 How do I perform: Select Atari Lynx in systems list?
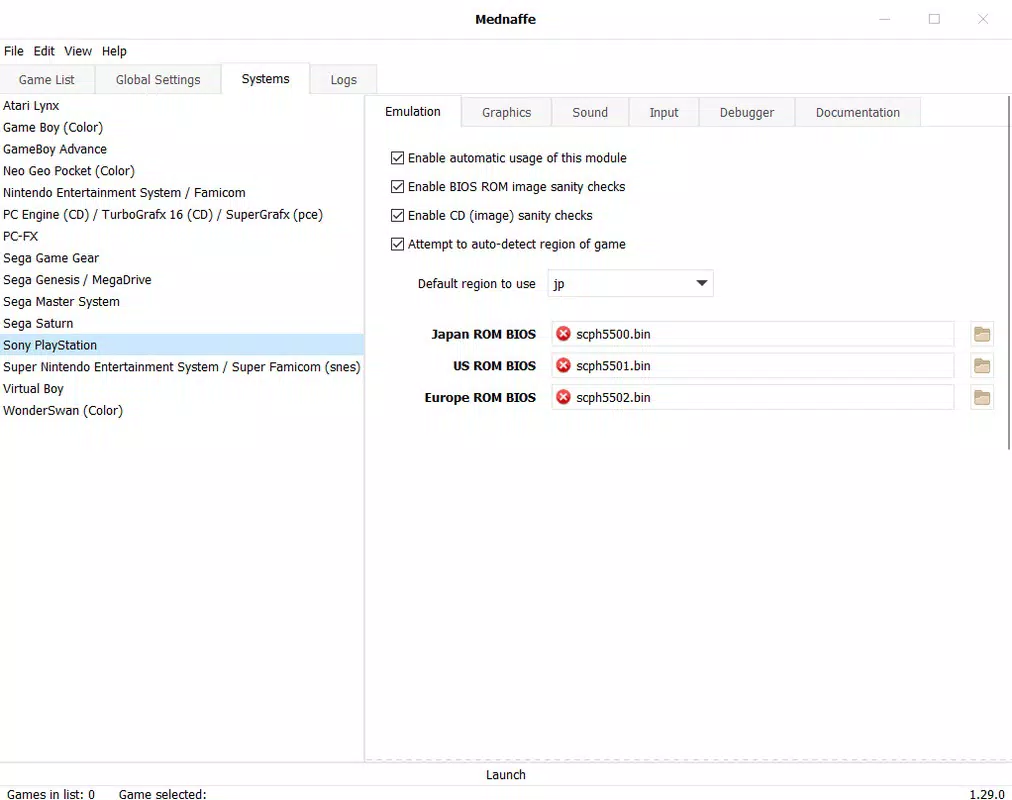click(x=182, y=106)
